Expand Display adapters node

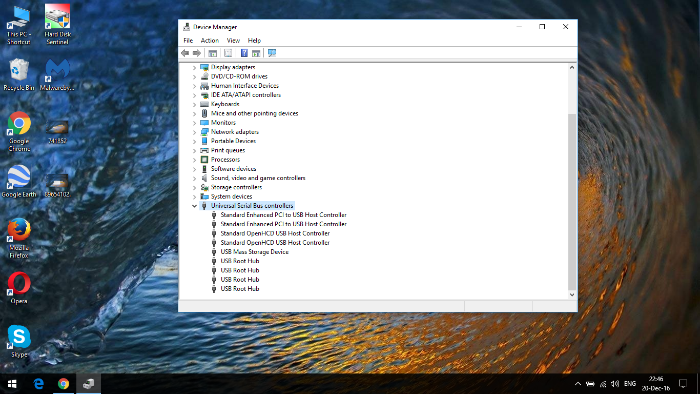click(194, 67)
